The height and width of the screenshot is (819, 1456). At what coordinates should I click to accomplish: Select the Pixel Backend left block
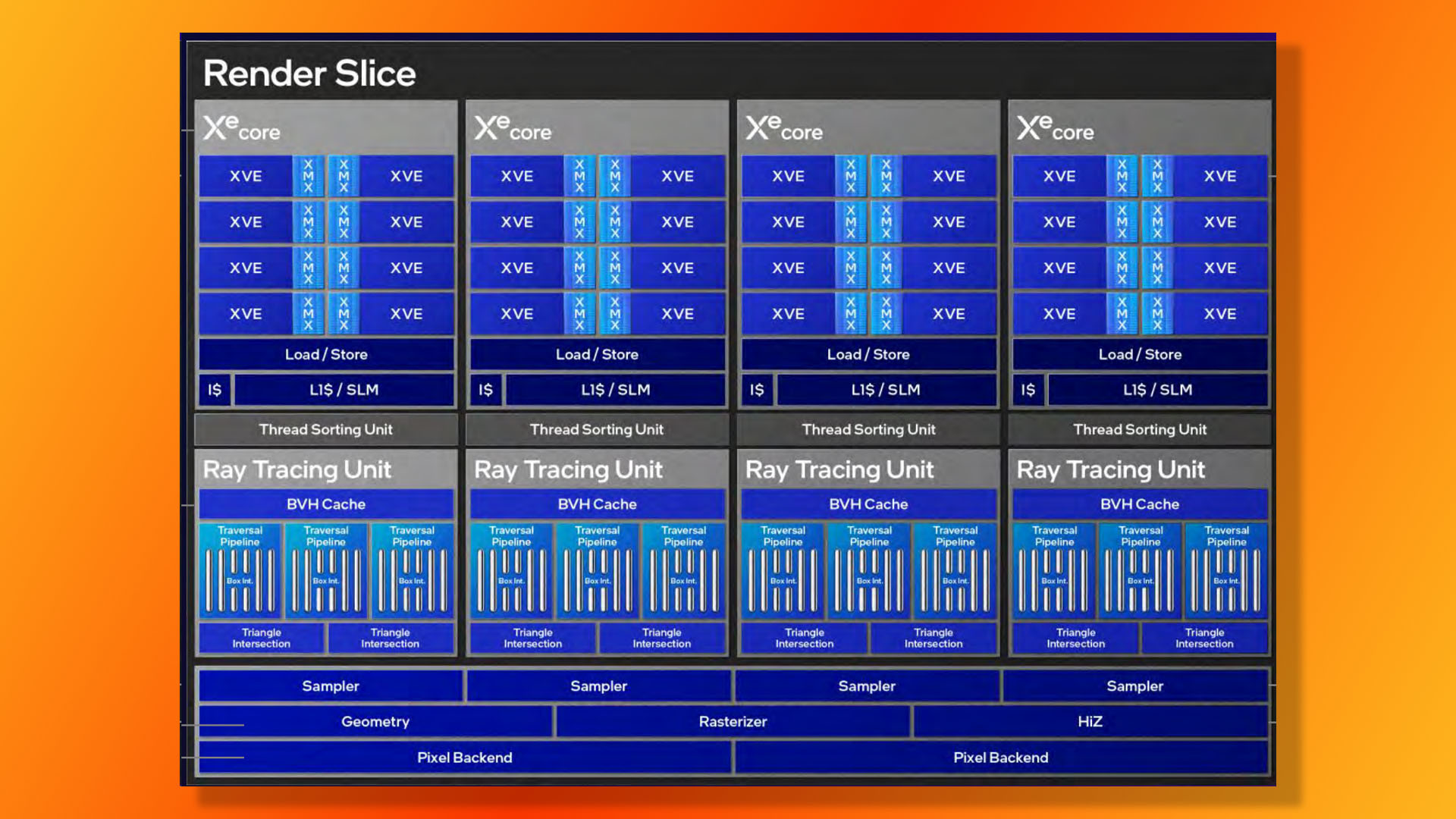pos(463,757)
